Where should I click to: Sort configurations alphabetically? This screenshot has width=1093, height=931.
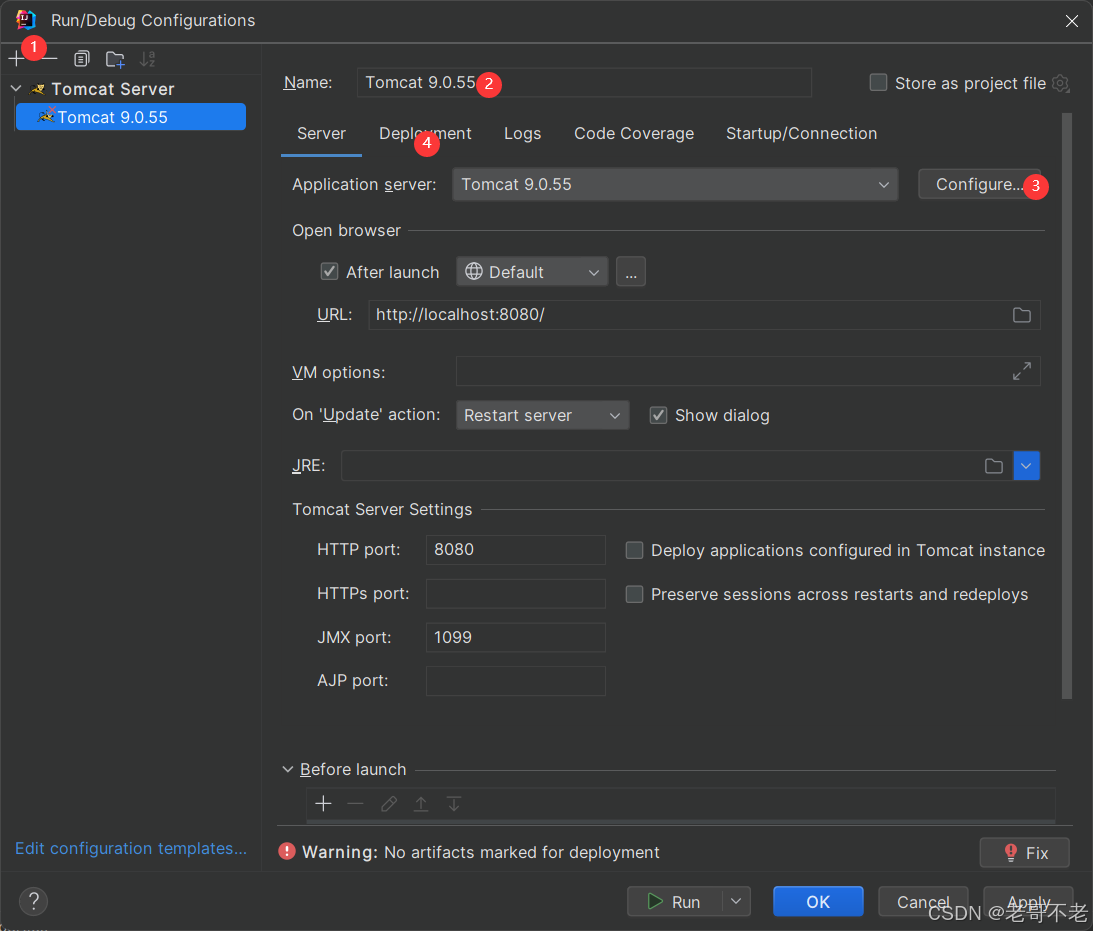point(147,59)
